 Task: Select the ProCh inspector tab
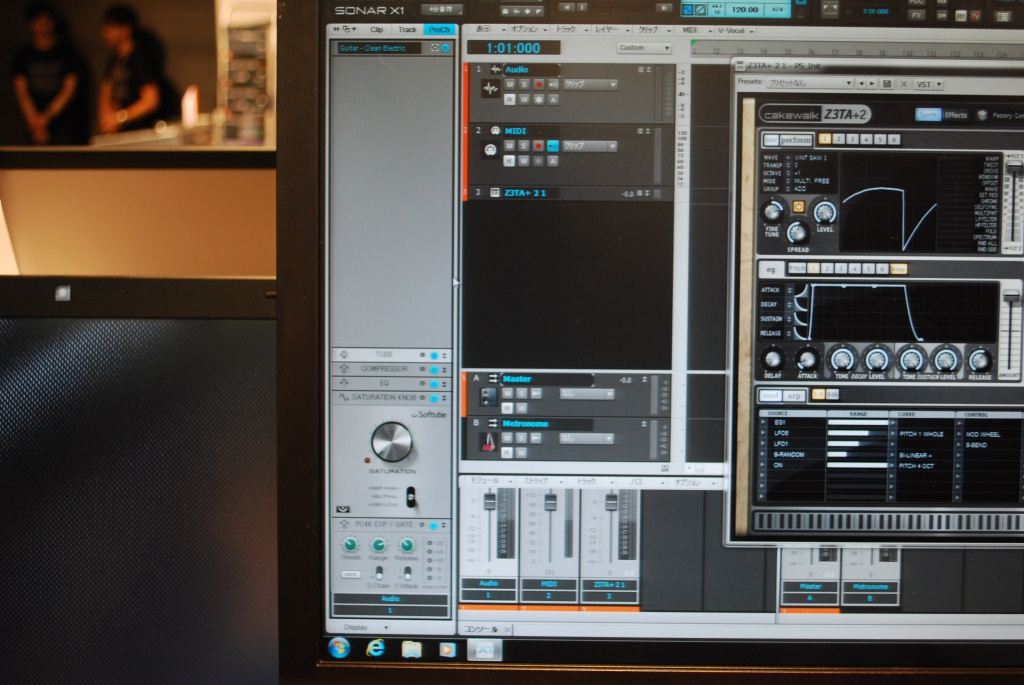point(439,29)
